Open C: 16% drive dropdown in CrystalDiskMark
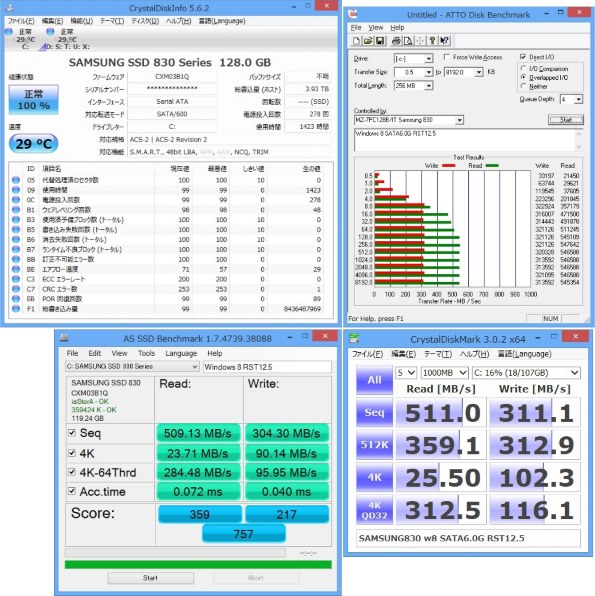 click(526, 373)
